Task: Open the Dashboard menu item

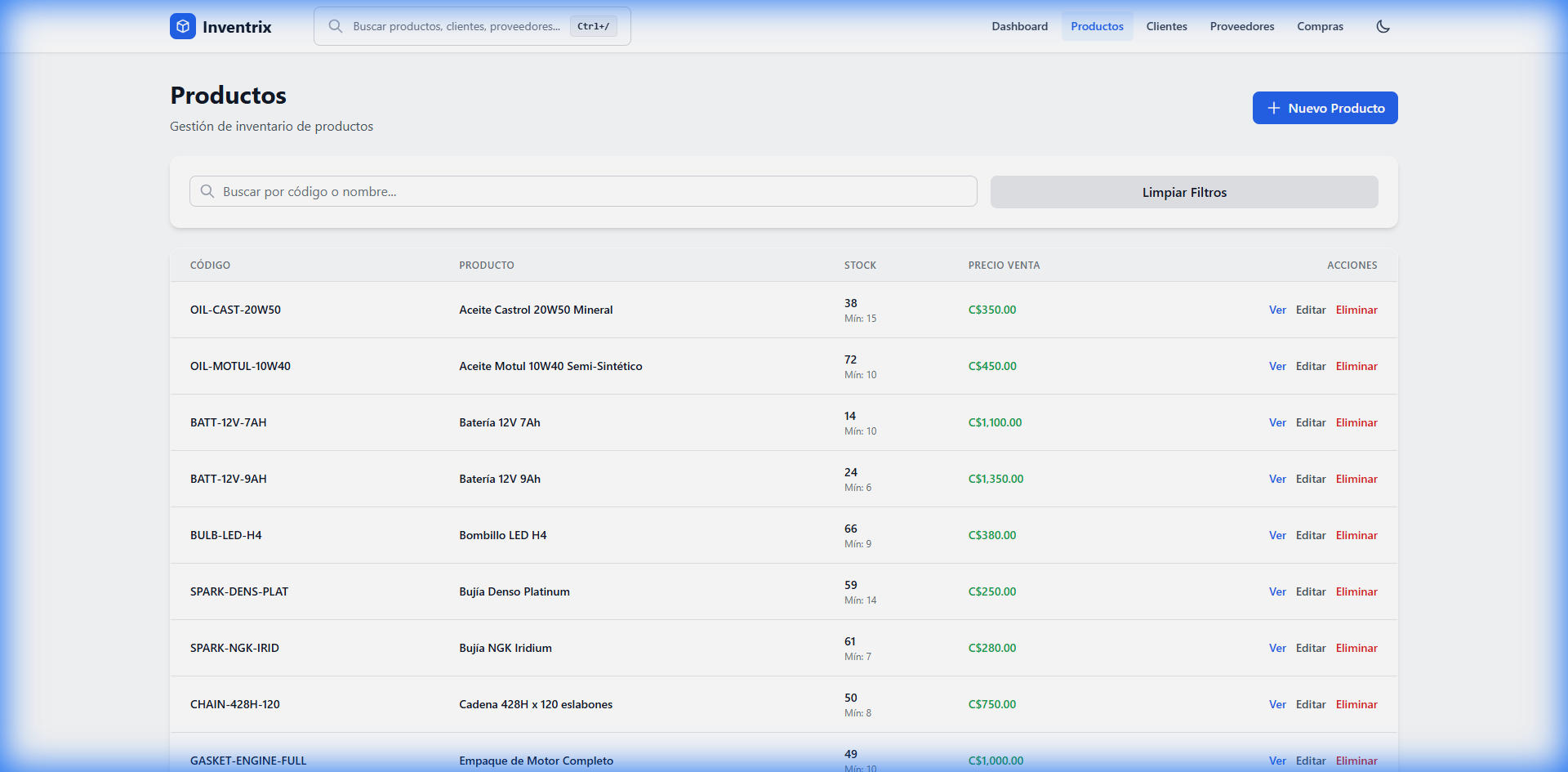Action: coord(1019,26)
